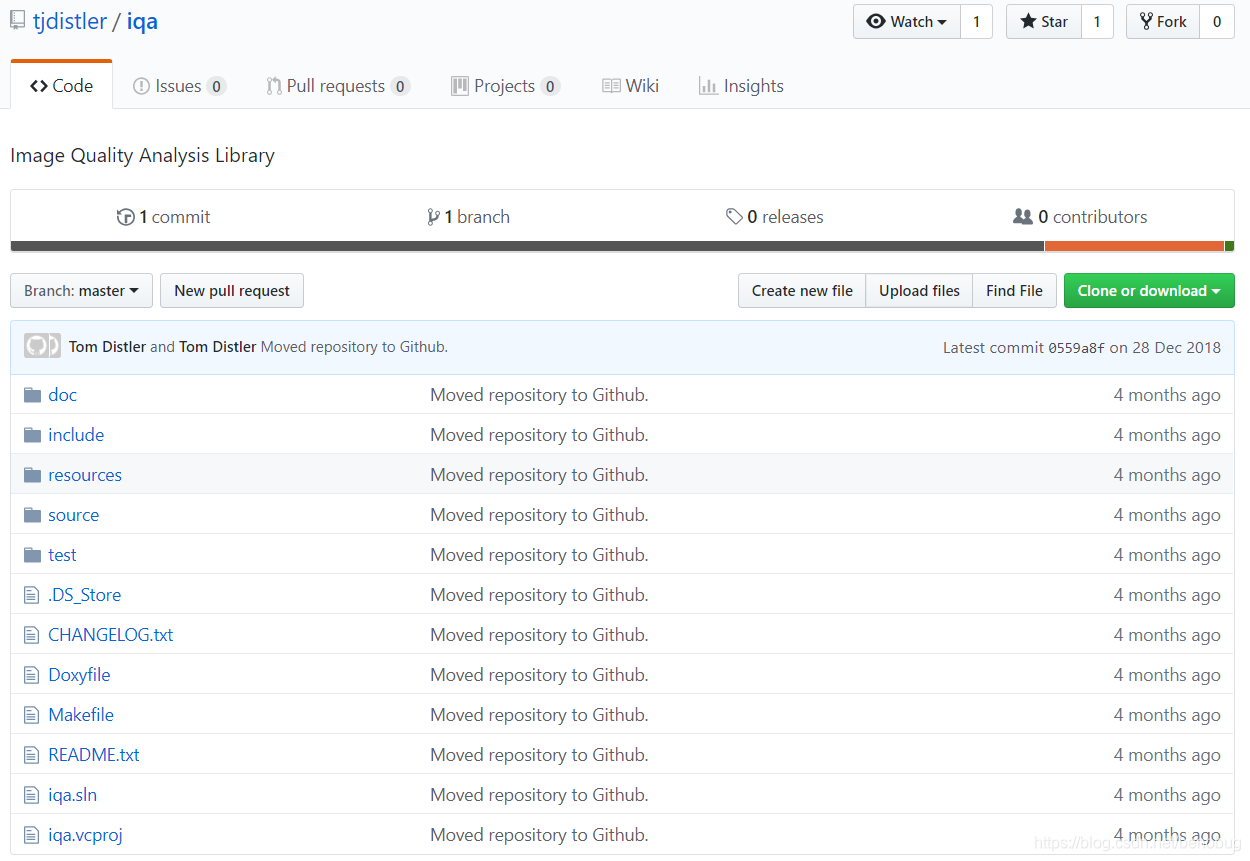Click the .DS_Store file icon

pyautogui.click(x=31, y=595)
